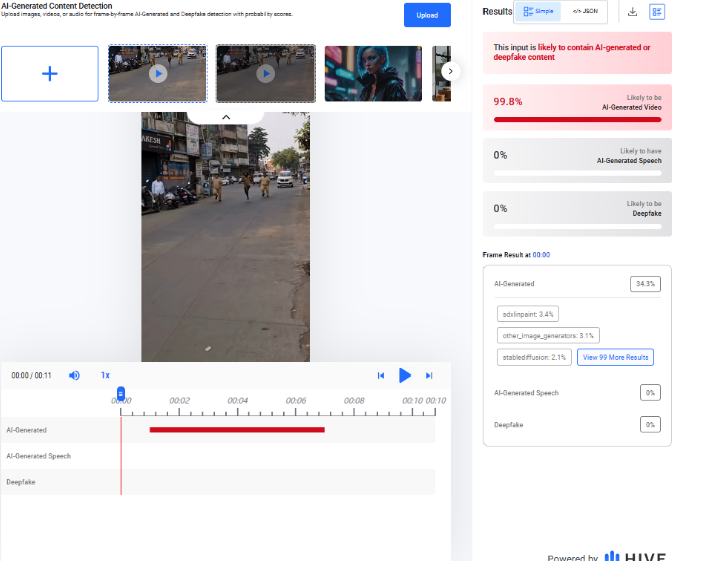703x561 pixels.
Task: Click the Deepfake timeline row label
Action: (21, 482)
